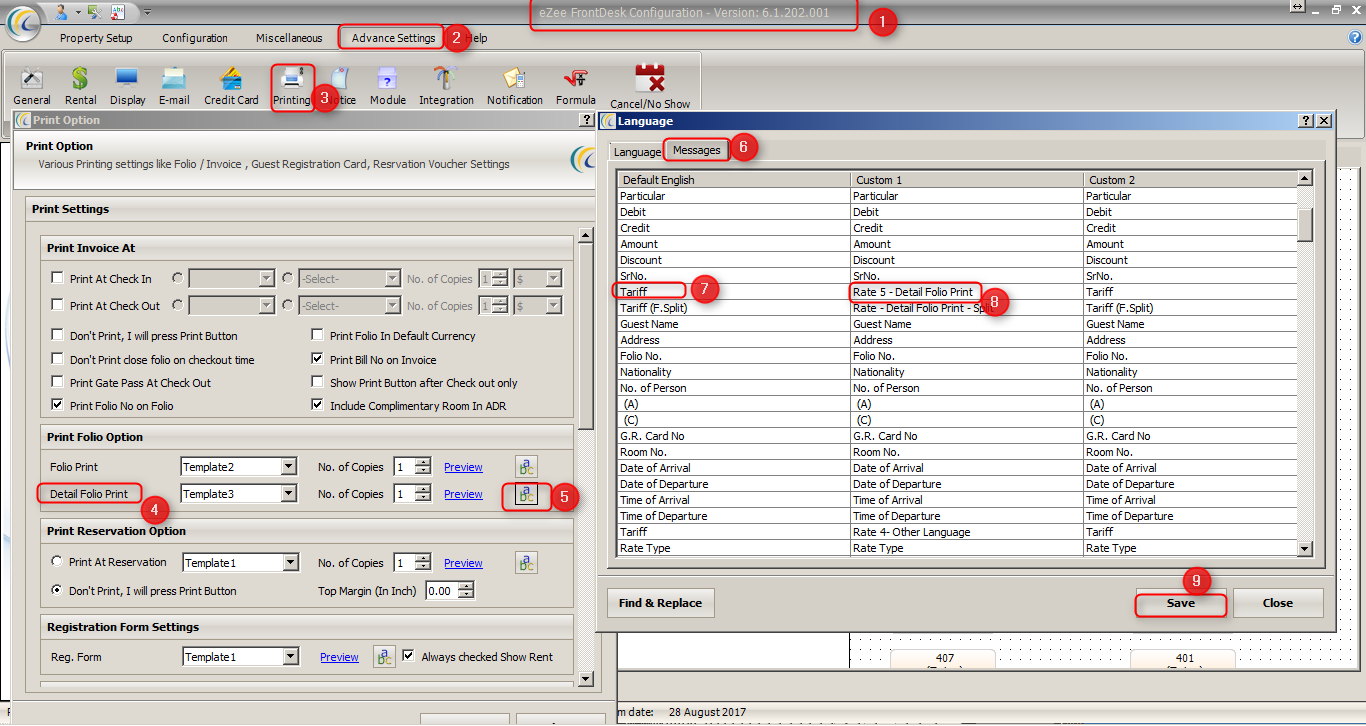1366x726 pixels.
Task: Click help icon in Print Option title bar
Action: (586, 120)
